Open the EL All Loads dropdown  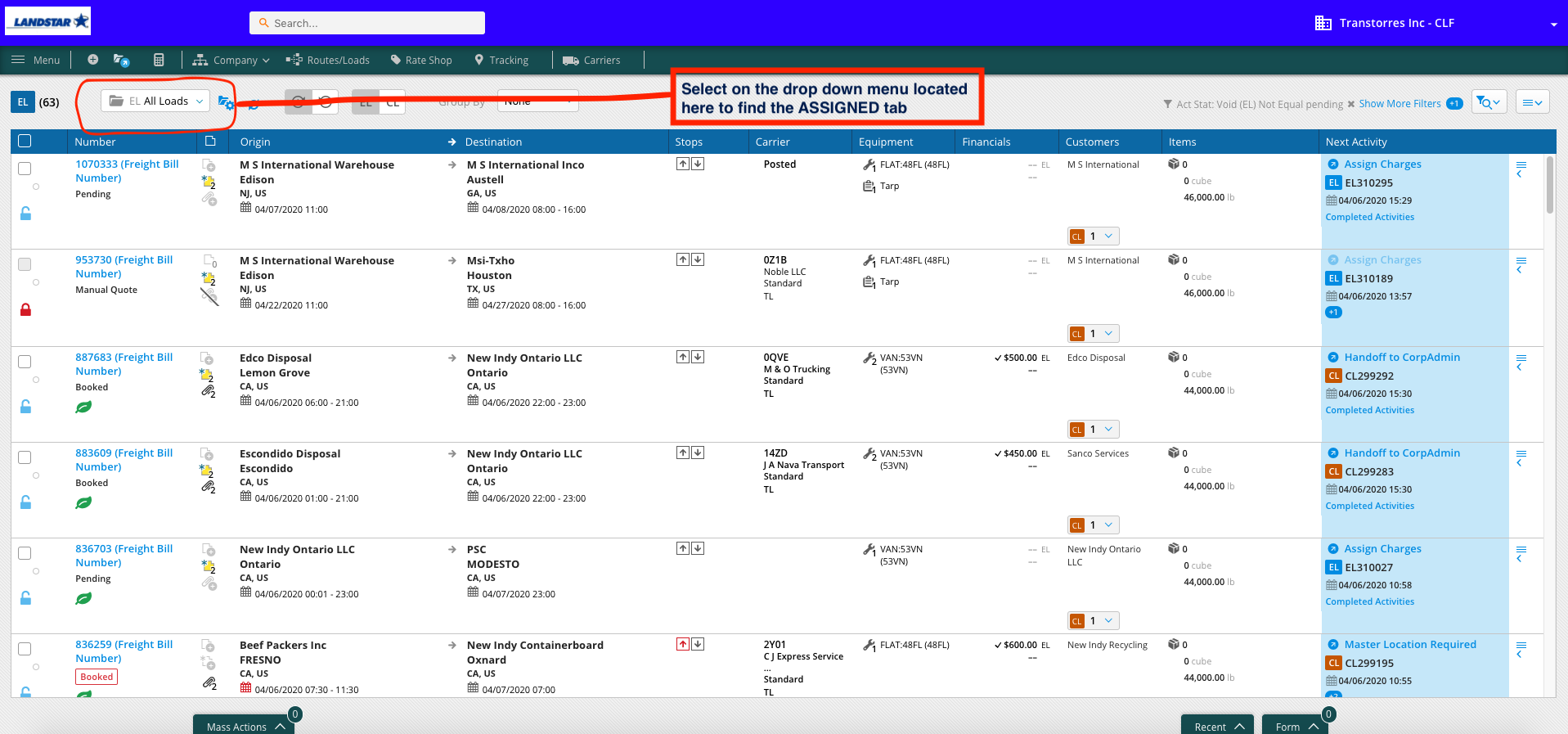tap(155, 101)
